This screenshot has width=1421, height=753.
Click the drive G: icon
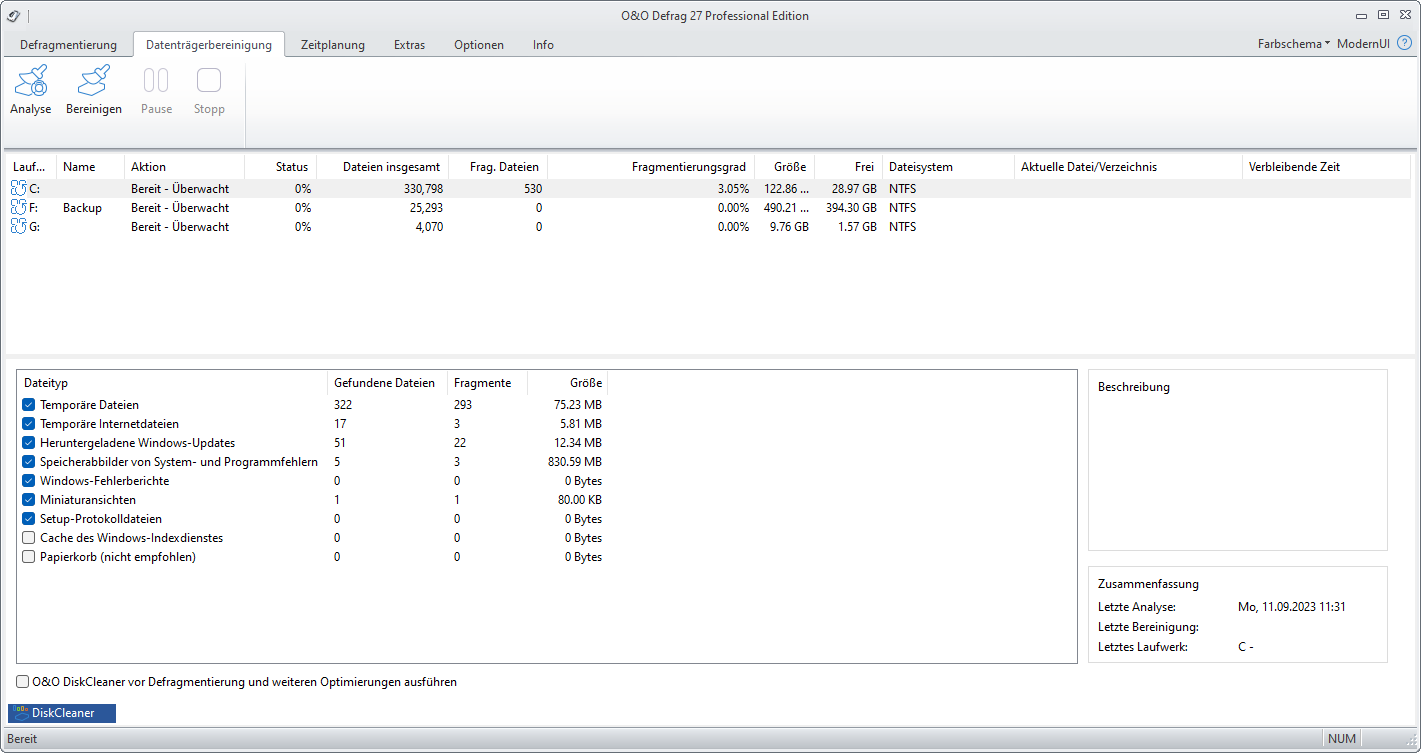(18, 226)
